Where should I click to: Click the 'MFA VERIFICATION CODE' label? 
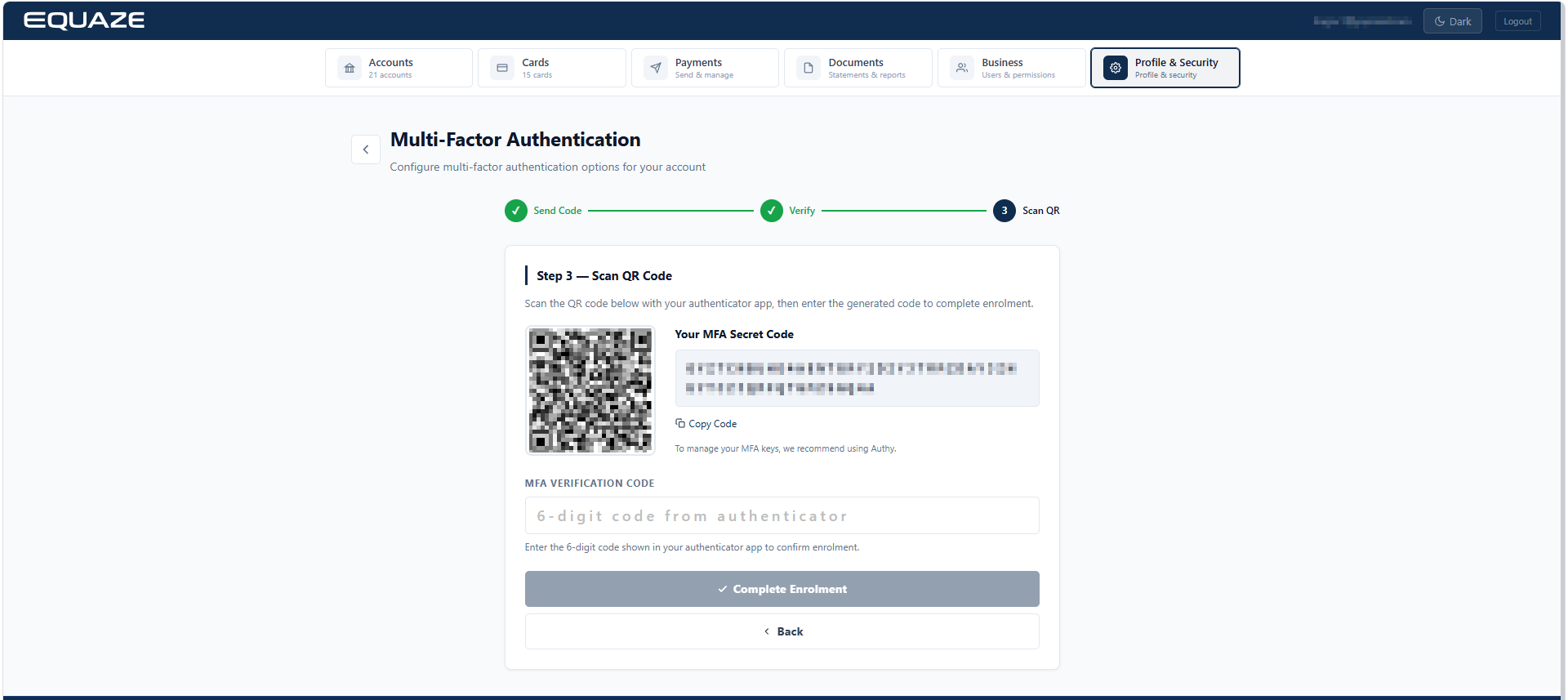tap(590, 484)
